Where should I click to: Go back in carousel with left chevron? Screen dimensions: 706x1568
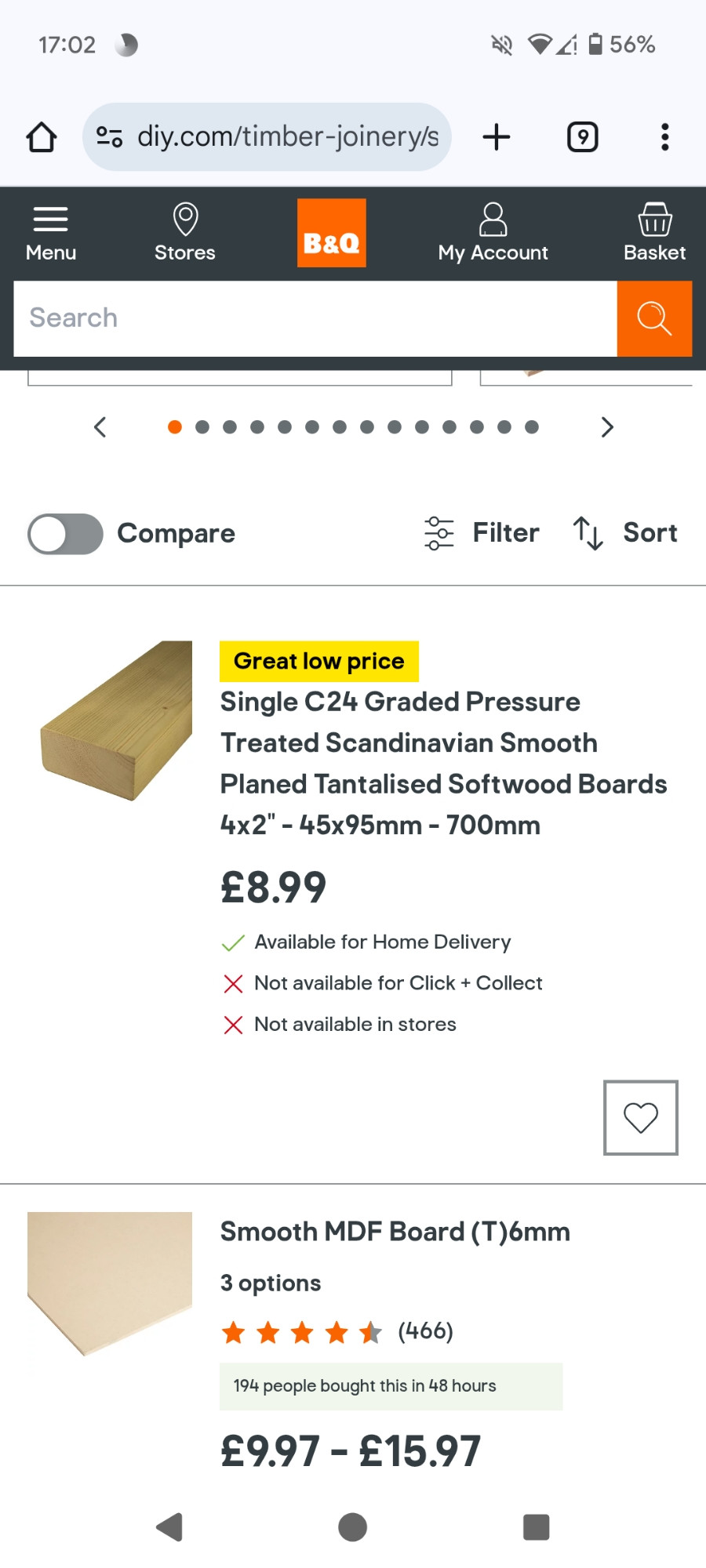[x=100, y=427]
